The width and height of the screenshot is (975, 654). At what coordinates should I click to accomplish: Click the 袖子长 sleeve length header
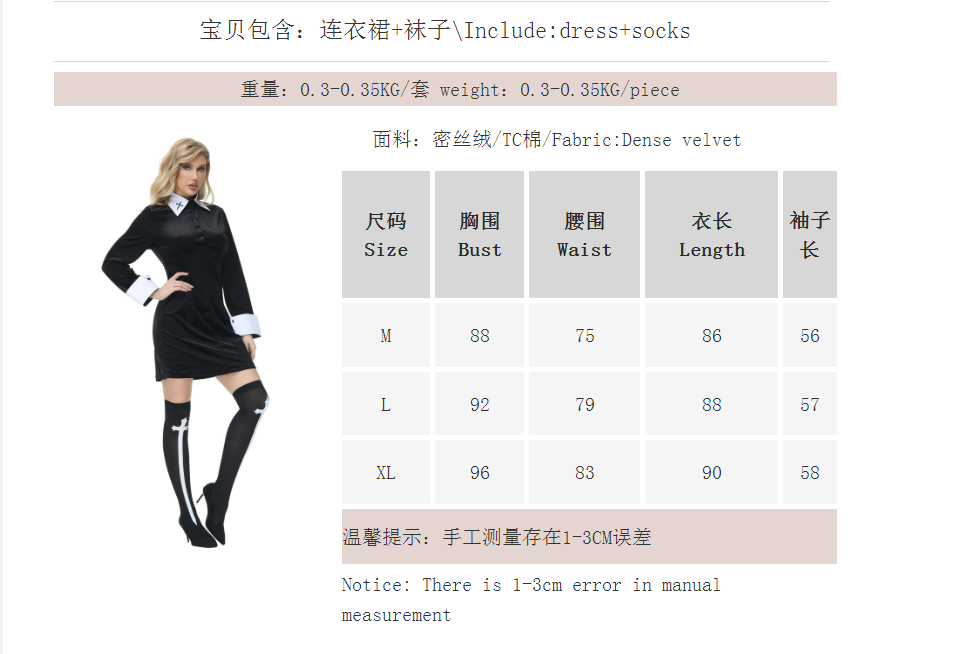pos(810,234)
